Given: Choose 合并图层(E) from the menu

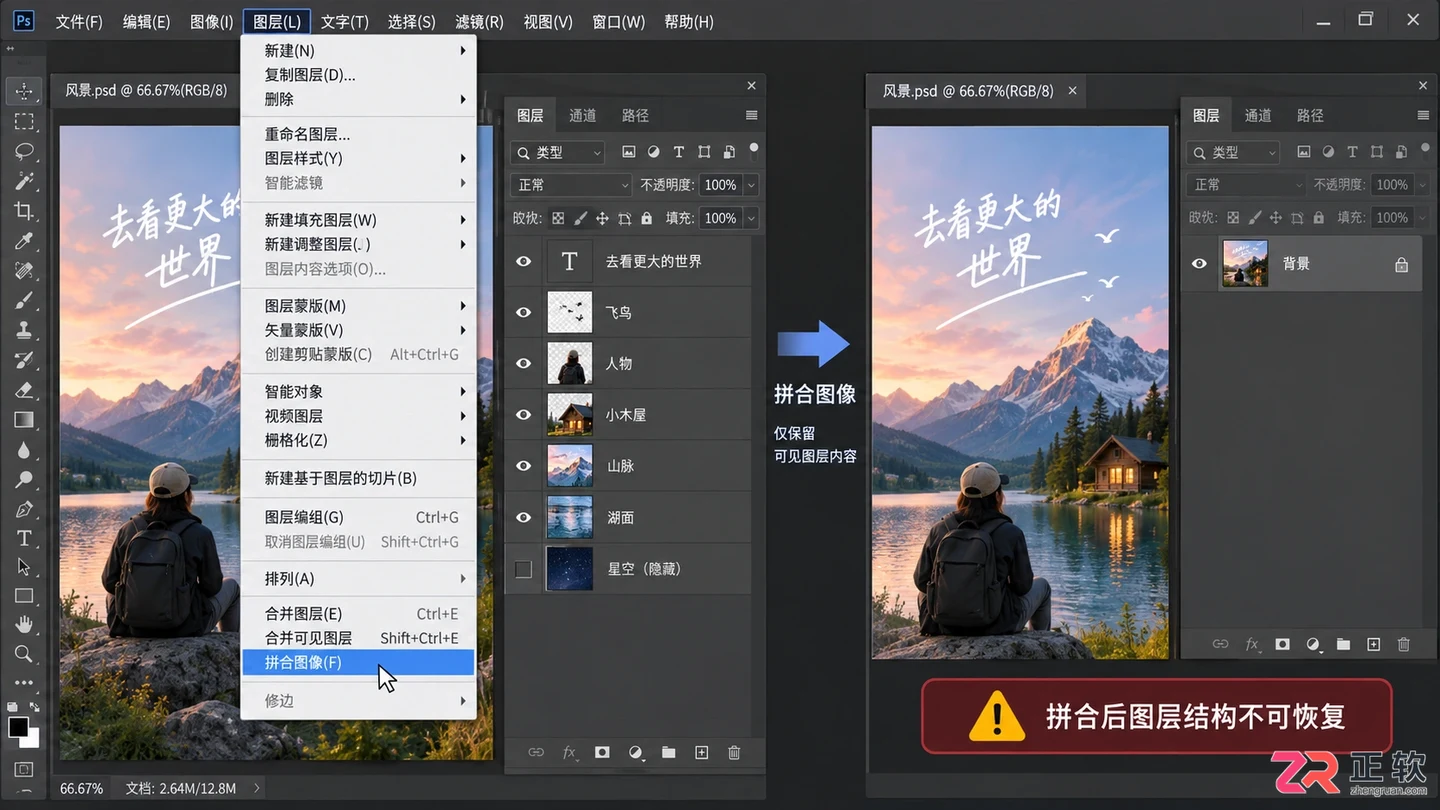Looking at the screenshot, I should click(x=358, y=614).
